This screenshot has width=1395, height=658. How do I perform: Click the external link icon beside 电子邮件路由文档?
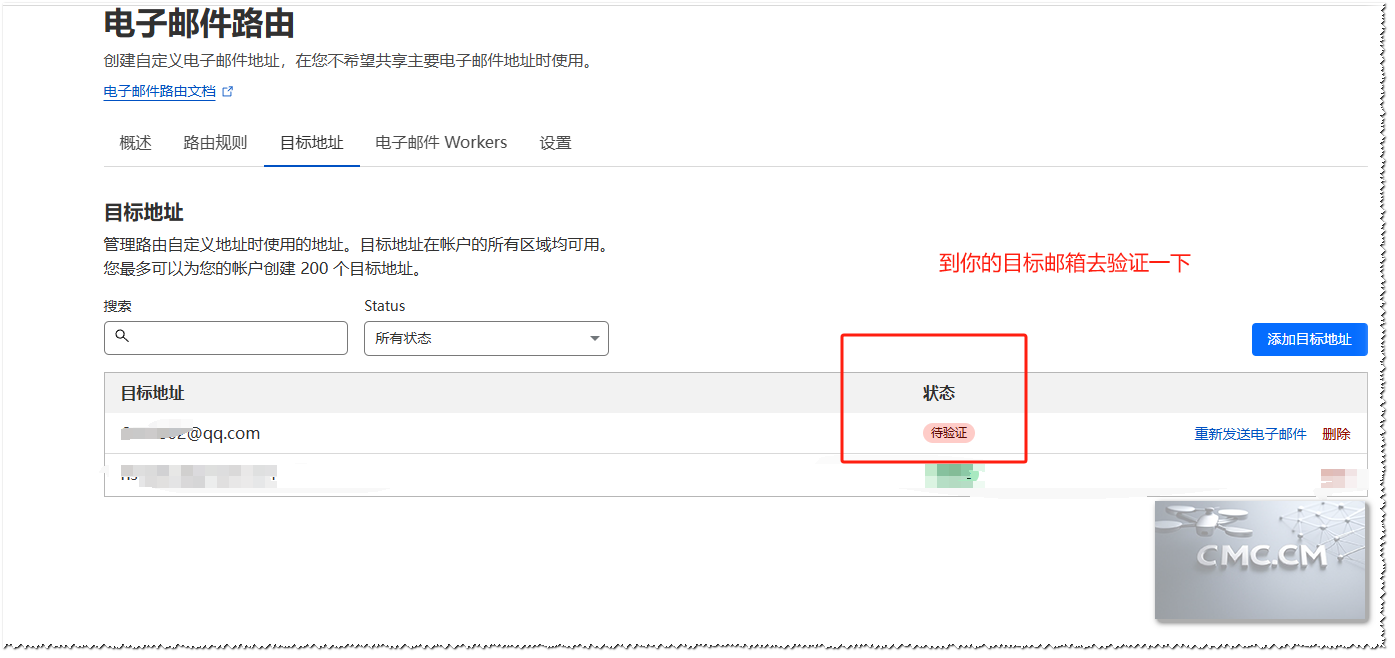[228, 91]
